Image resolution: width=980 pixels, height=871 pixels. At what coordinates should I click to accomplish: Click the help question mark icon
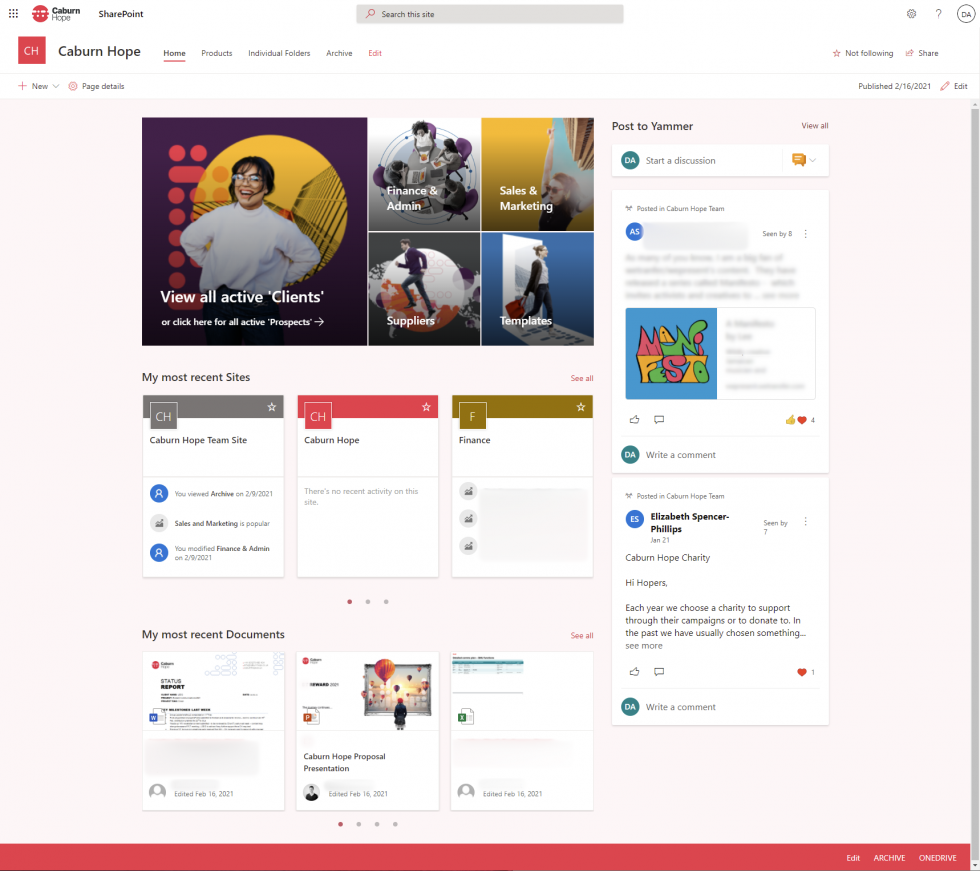(x=938, y=14)
